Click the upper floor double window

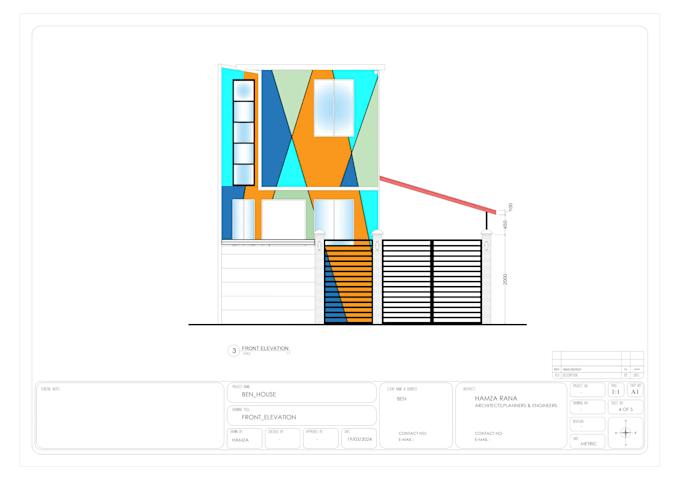pyautogui.click(x=334, y=108)
